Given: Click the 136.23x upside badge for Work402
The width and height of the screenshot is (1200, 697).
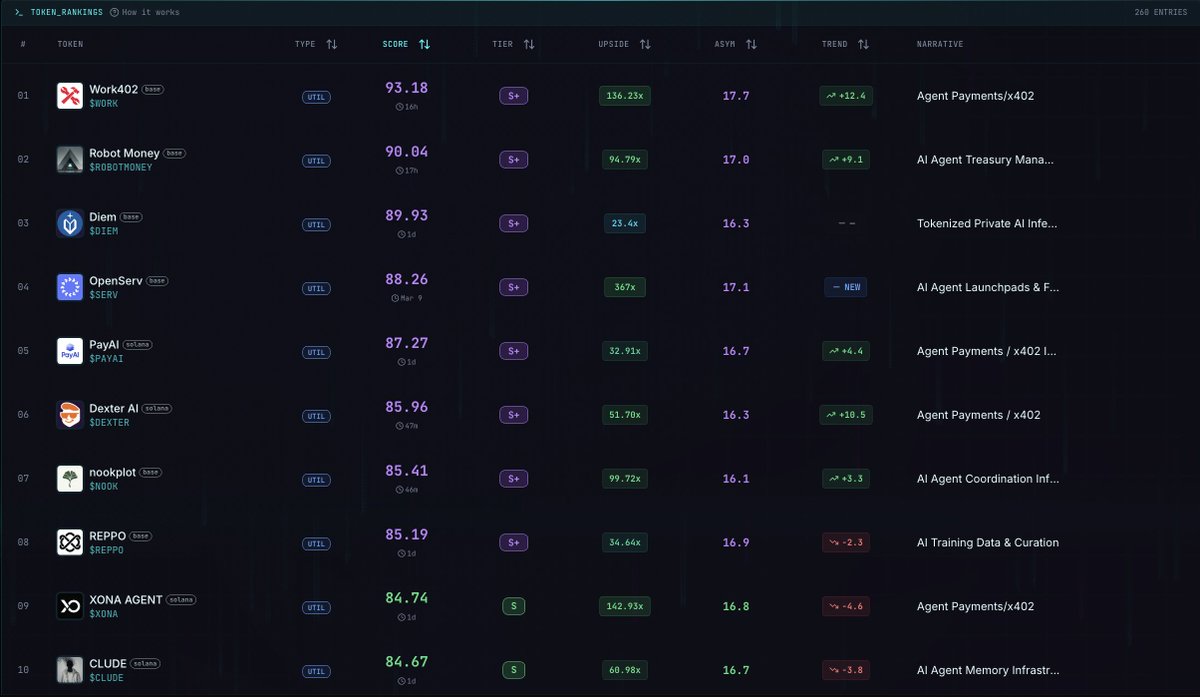Looking at the screenshot, I should (x=625, y=96).
